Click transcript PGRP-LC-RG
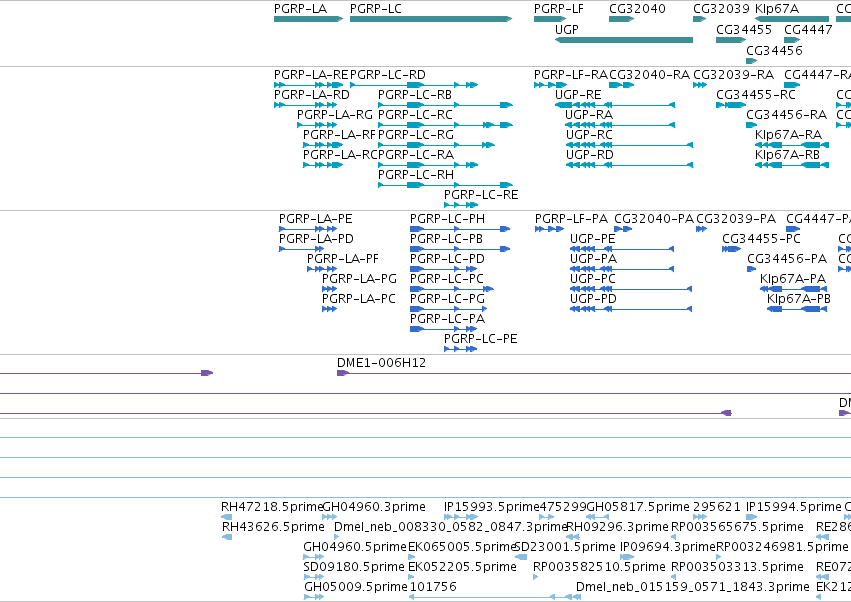 tap(436, 145)
